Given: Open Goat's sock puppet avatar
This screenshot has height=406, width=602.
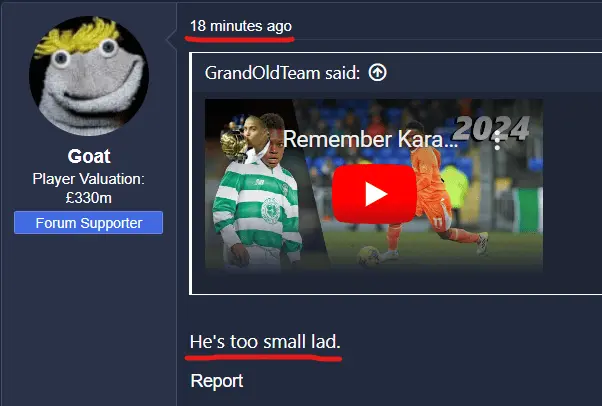Looking at the screenshot, I should click(x=89, y=76).
